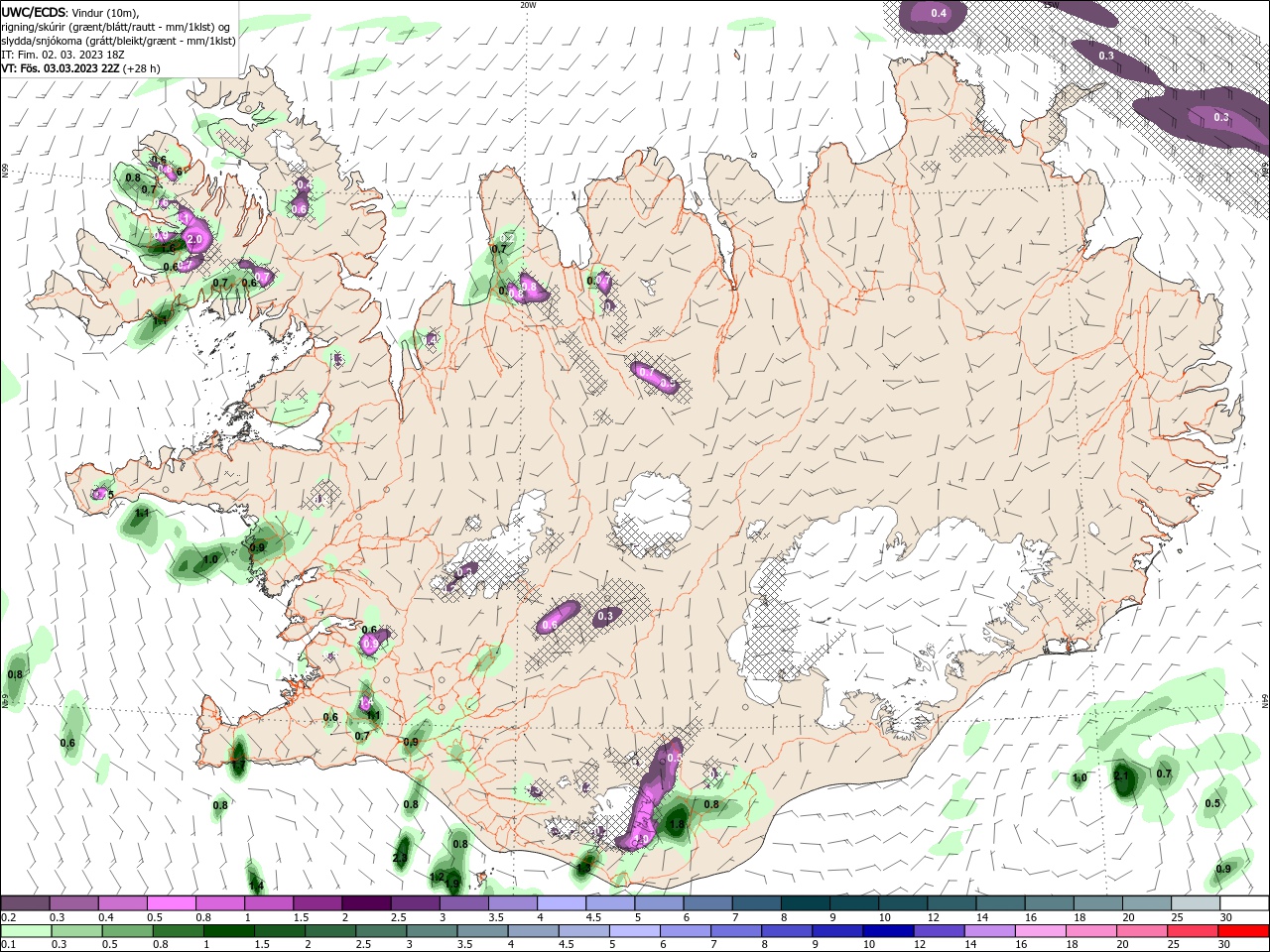Viewport: 1270px width, 952px height.
Task: Click the '1.8' precipitation value on map
Action: pos(677,824)
